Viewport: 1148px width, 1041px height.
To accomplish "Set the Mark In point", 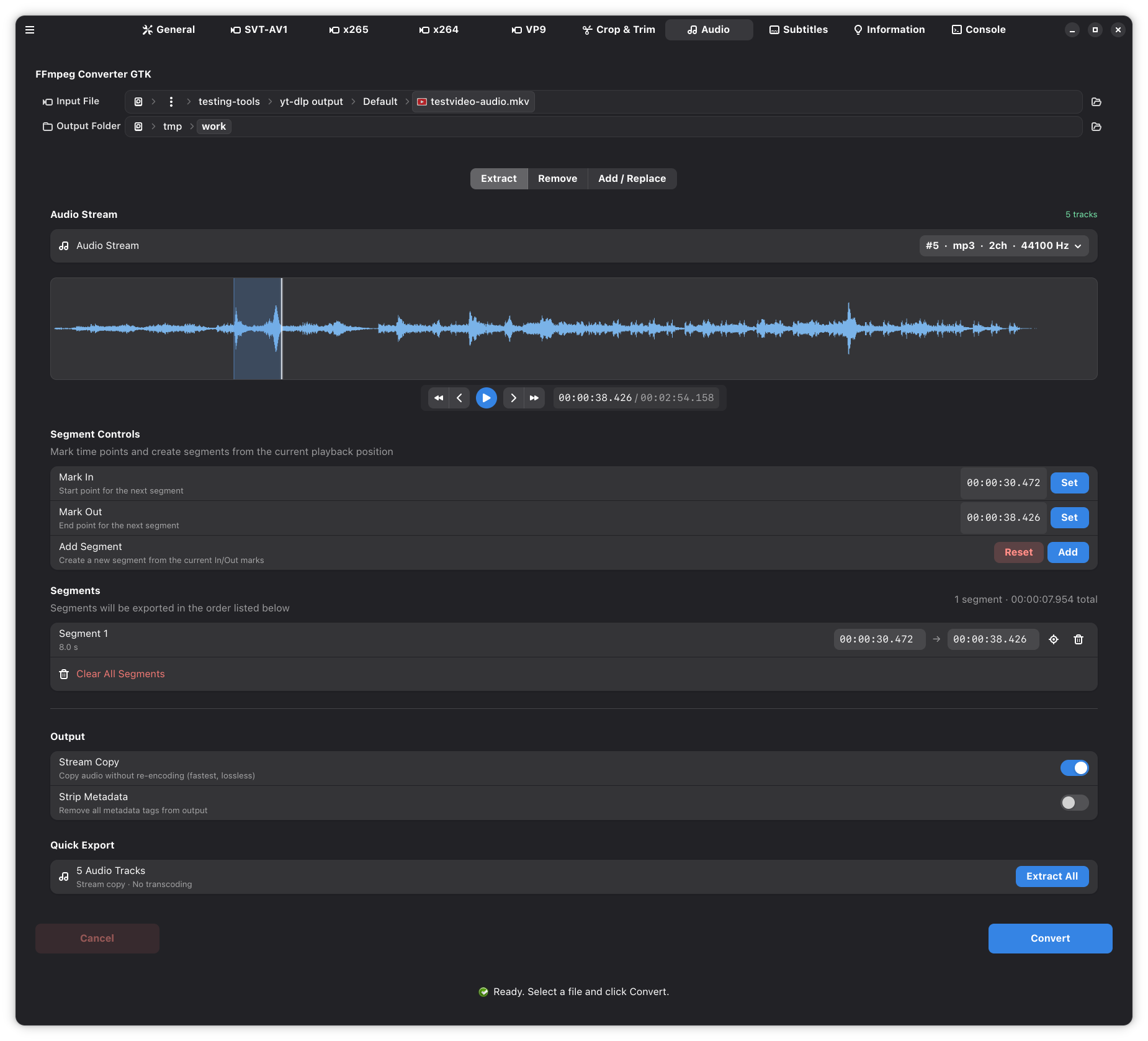I will tap(1069, 483).
